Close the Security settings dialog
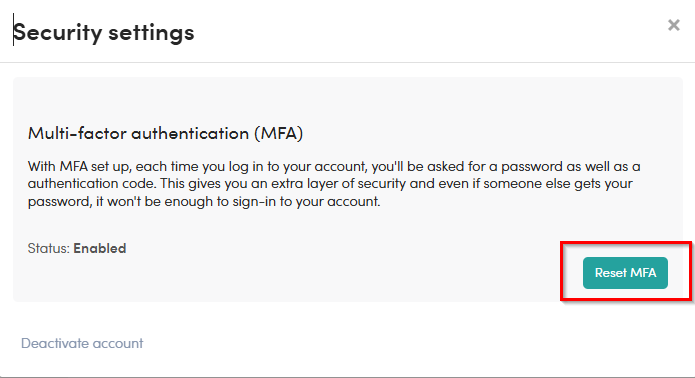Image resolution: width=695 pixels, height=378 pixels. (x=673, y=25)
